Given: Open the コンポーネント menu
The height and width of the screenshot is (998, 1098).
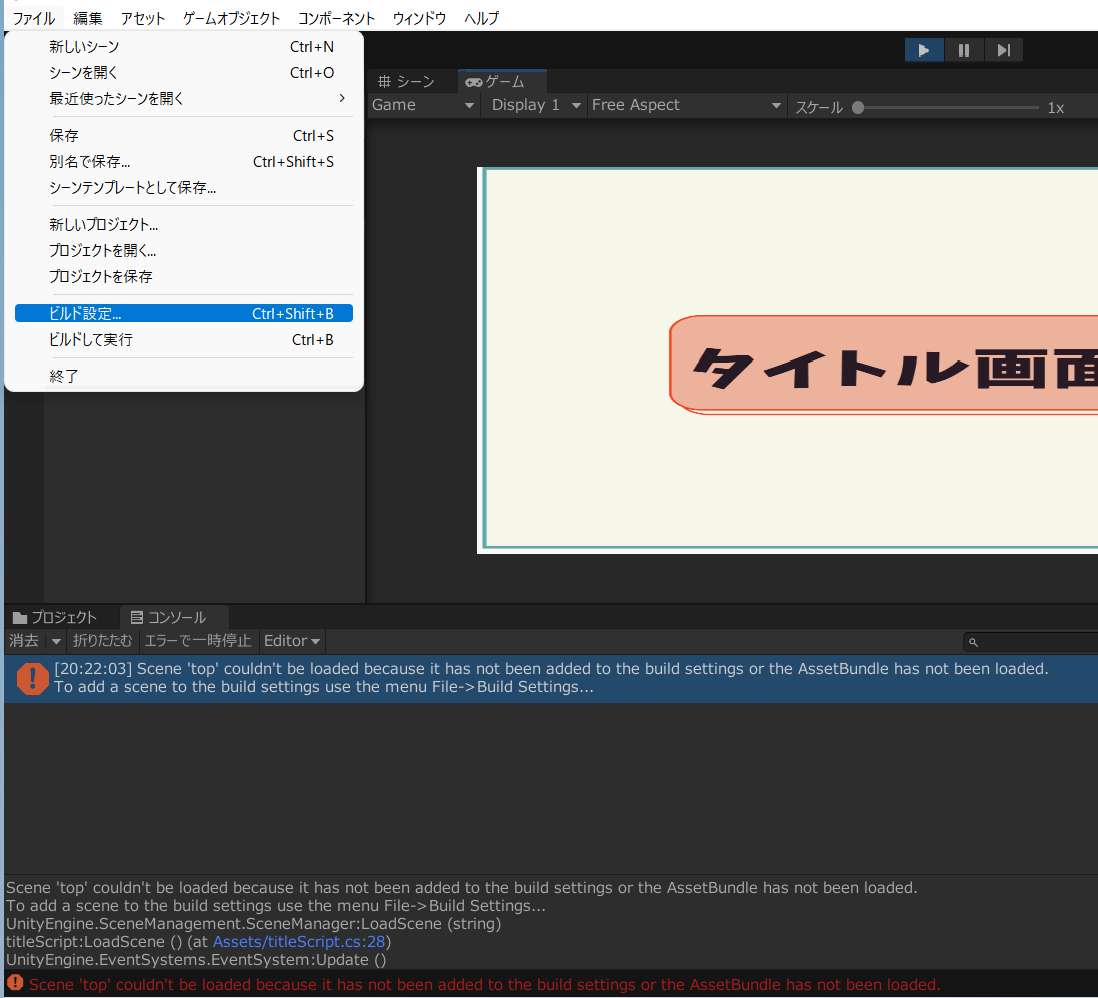Looking at the screenshot, I should click(336, 18).
